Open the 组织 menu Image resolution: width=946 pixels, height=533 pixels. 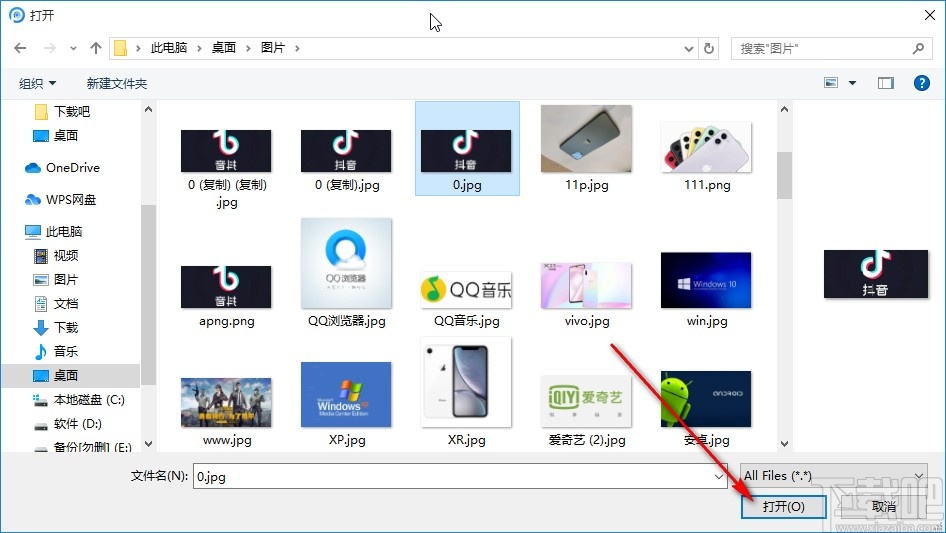pyautogui.click(x=37, y=83)
